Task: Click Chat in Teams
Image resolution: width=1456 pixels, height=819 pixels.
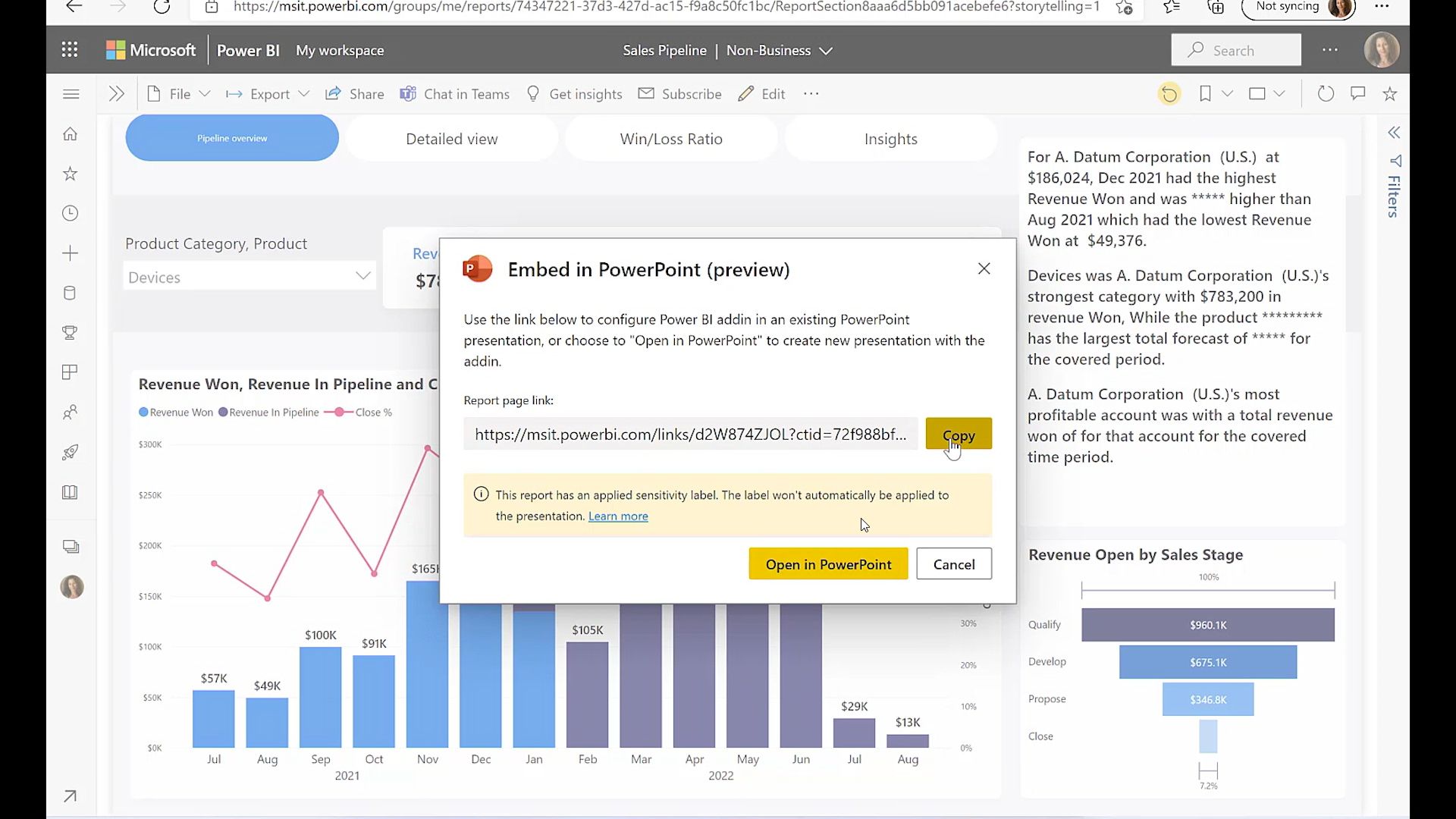Action: coord(455,94)
